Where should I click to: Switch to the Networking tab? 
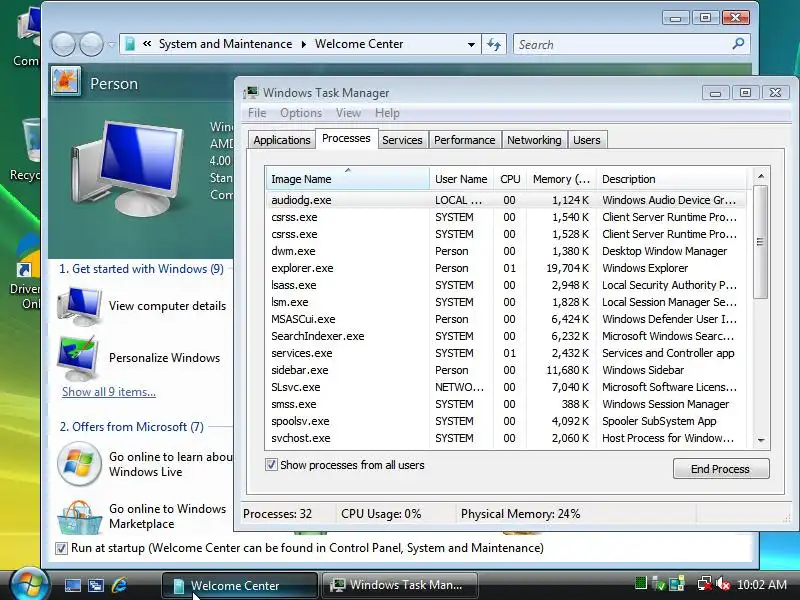click(534, 140)
